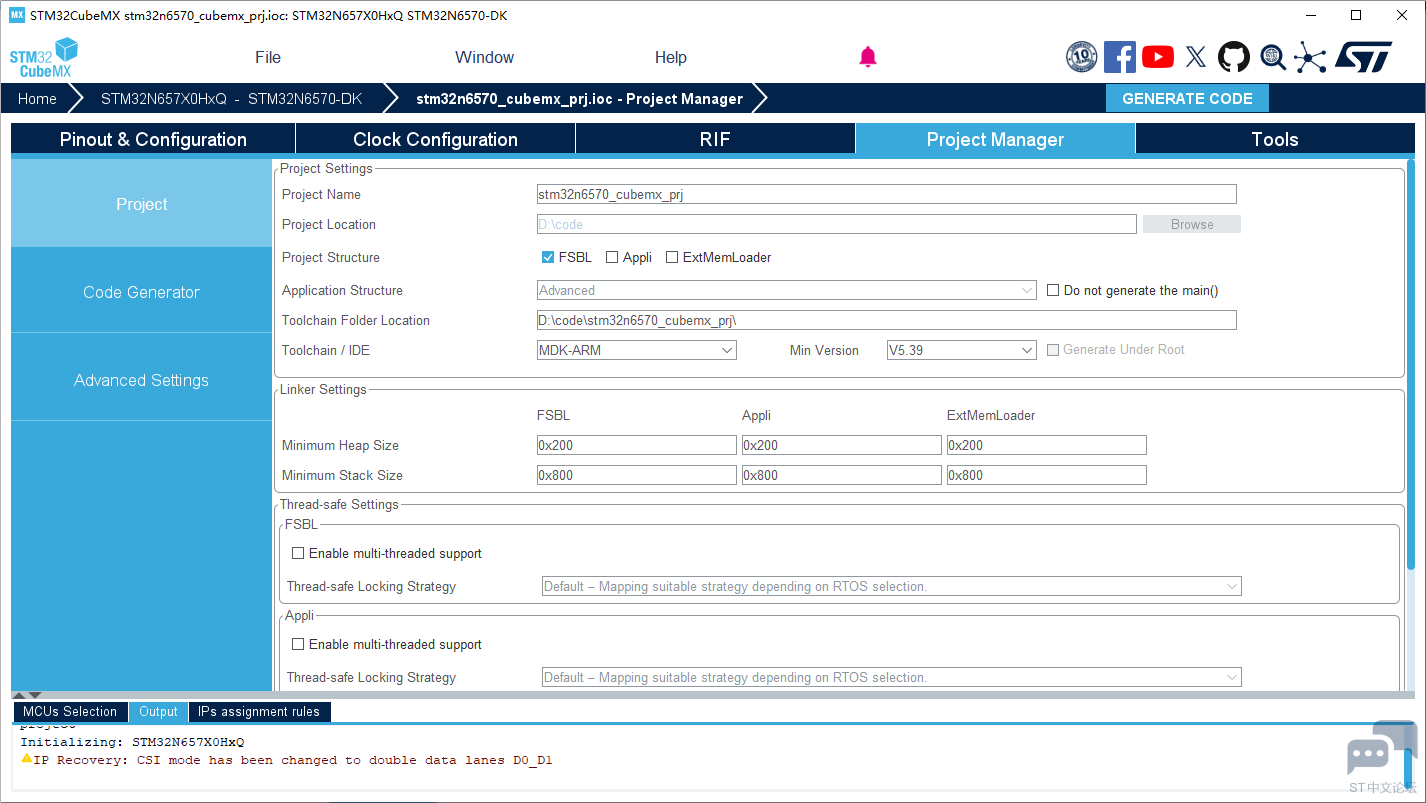Click the 'IP Recovery: CSI mode' warning line
1426x803 pixels.
tap(286, 760)
